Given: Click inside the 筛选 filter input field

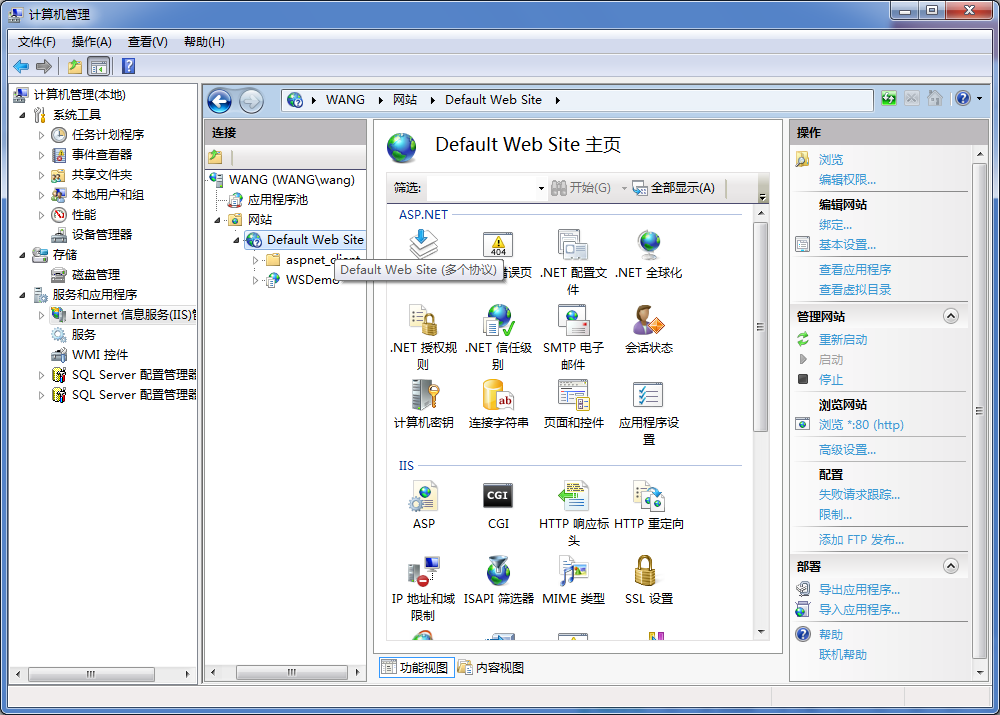Looking at the screenshot, I should (482, 188).
